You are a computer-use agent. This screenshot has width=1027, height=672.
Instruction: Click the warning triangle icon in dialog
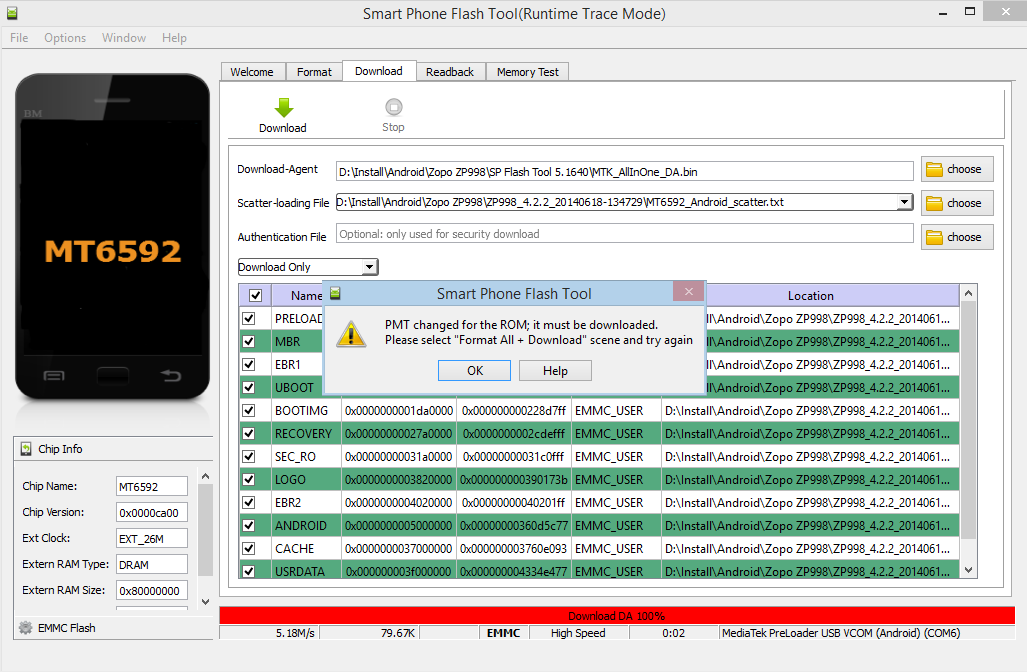pyautogui.click(x=351, y=334)
